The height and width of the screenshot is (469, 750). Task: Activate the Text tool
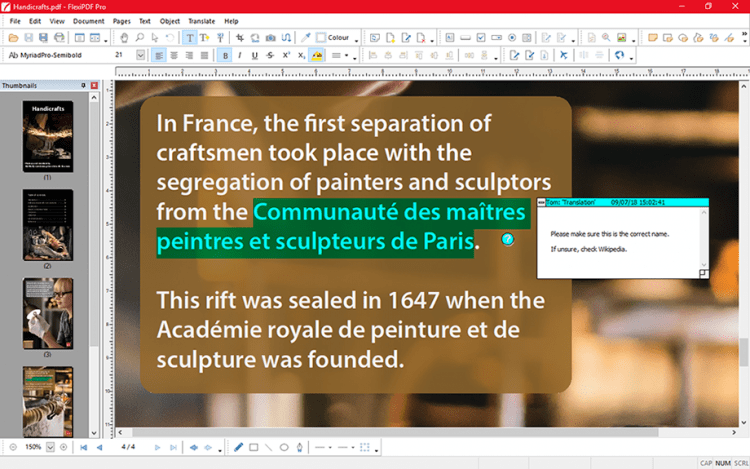pos(189,38)
